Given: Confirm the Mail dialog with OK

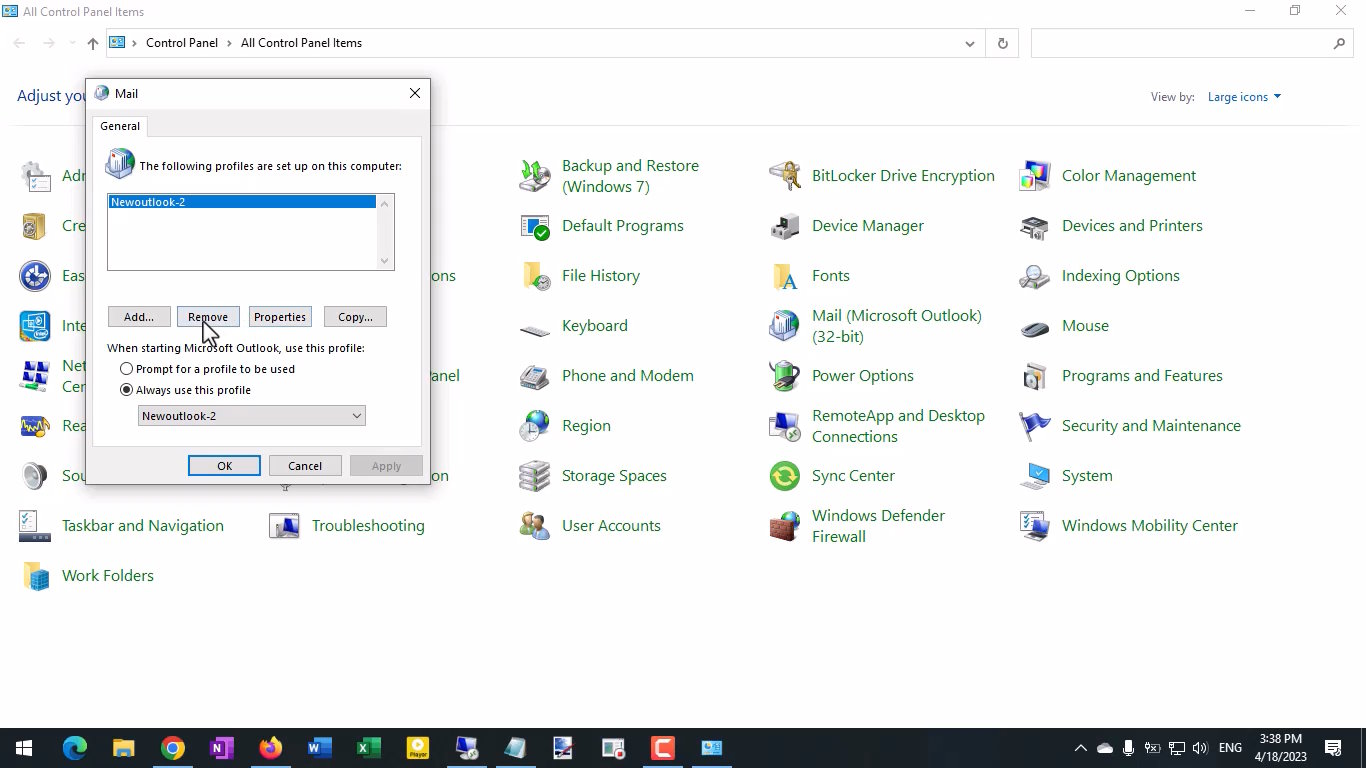Looking at the screenshot, I should [x=224, y=466].
